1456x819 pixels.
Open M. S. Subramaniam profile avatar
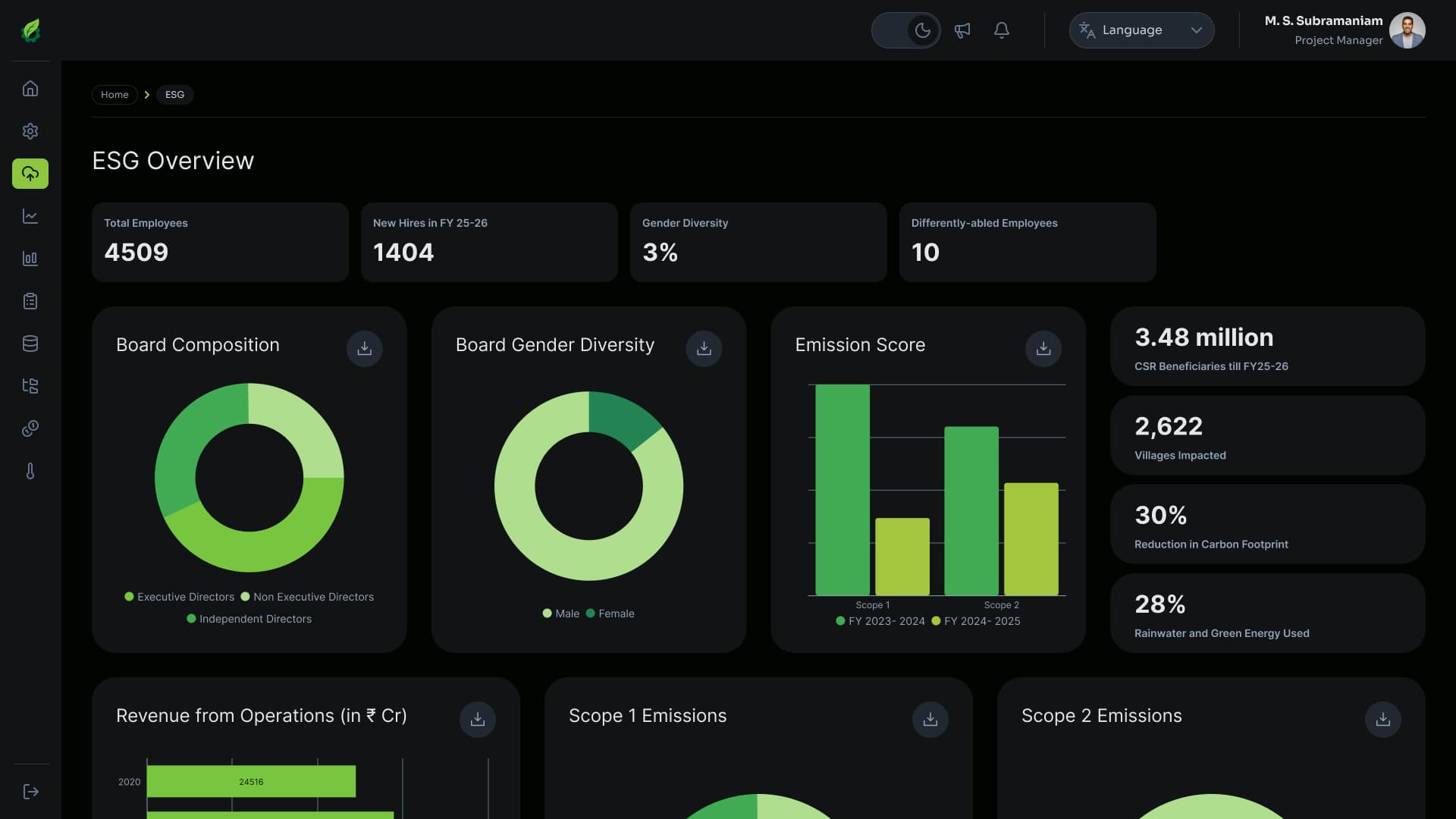click(1407, 30)
